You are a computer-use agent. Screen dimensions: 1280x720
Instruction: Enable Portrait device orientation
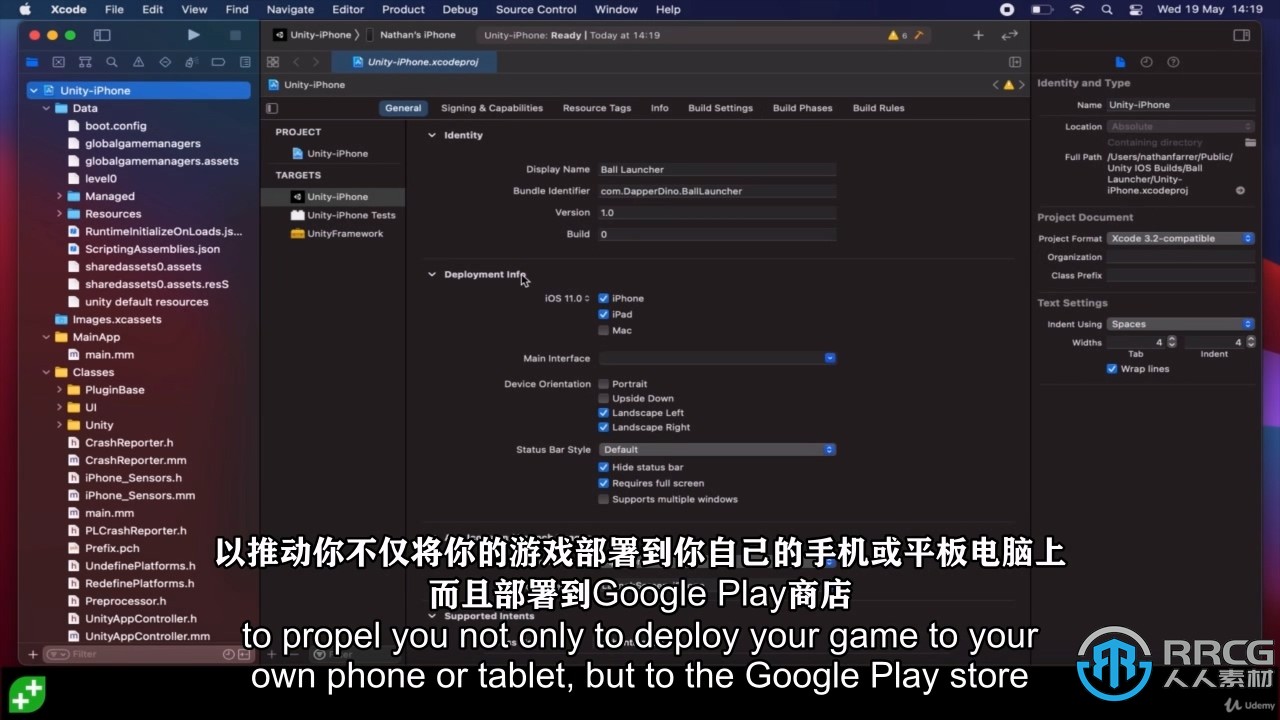coord(603,384)
